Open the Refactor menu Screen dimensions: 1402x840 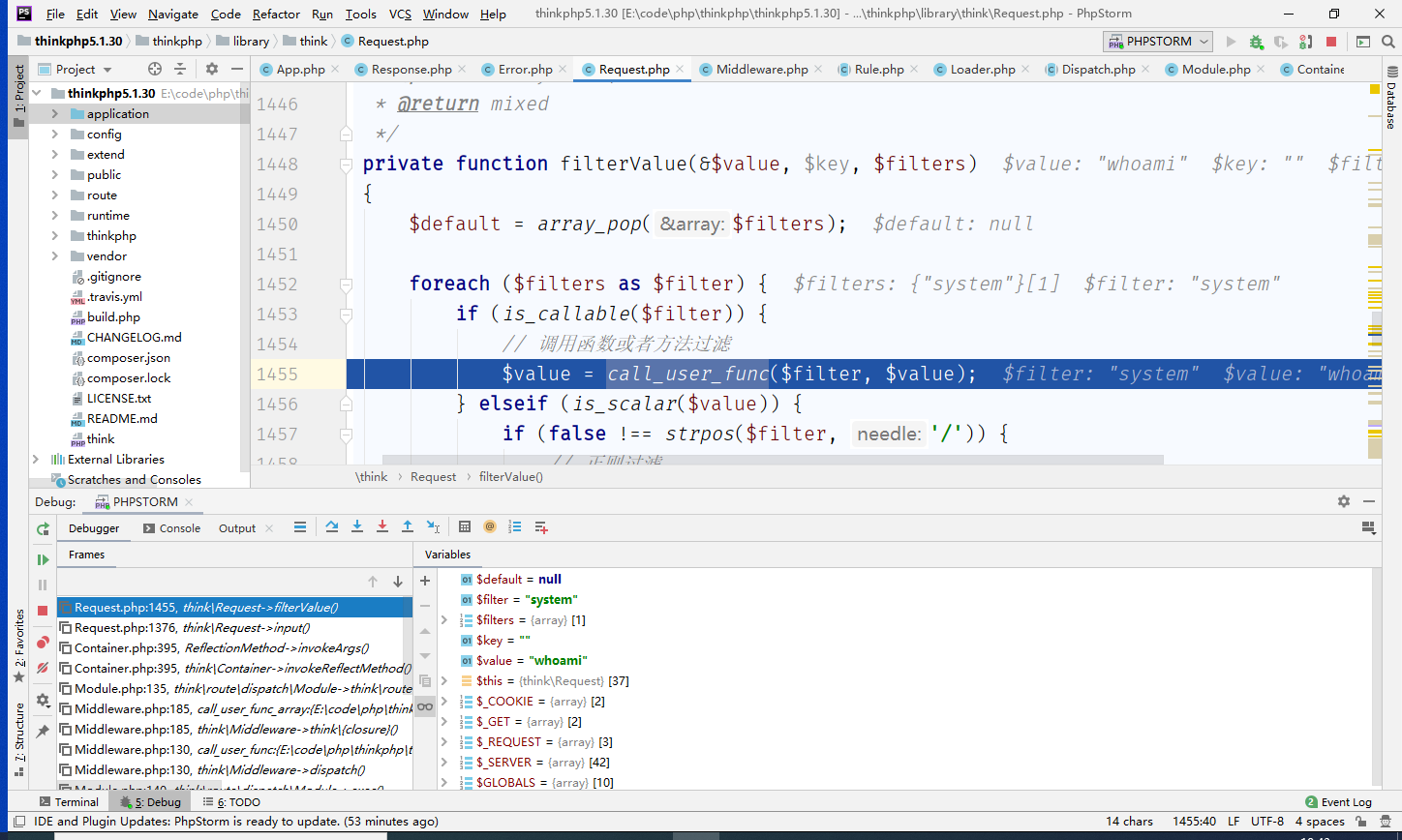(x=276, y=14)
